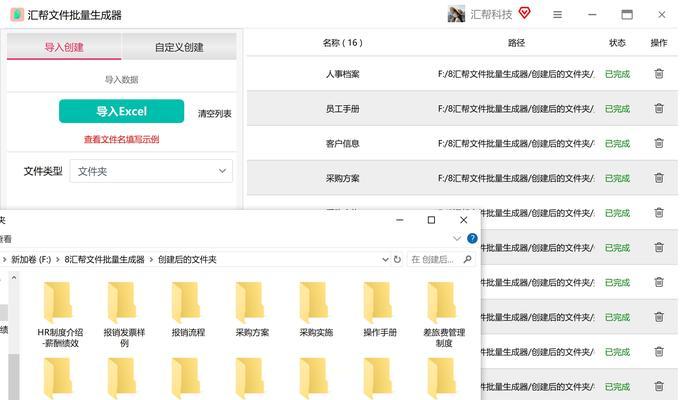This screenshot has height=400, width=681.
Task: Click the 导入数据 section label
Action: pos(121,79)
